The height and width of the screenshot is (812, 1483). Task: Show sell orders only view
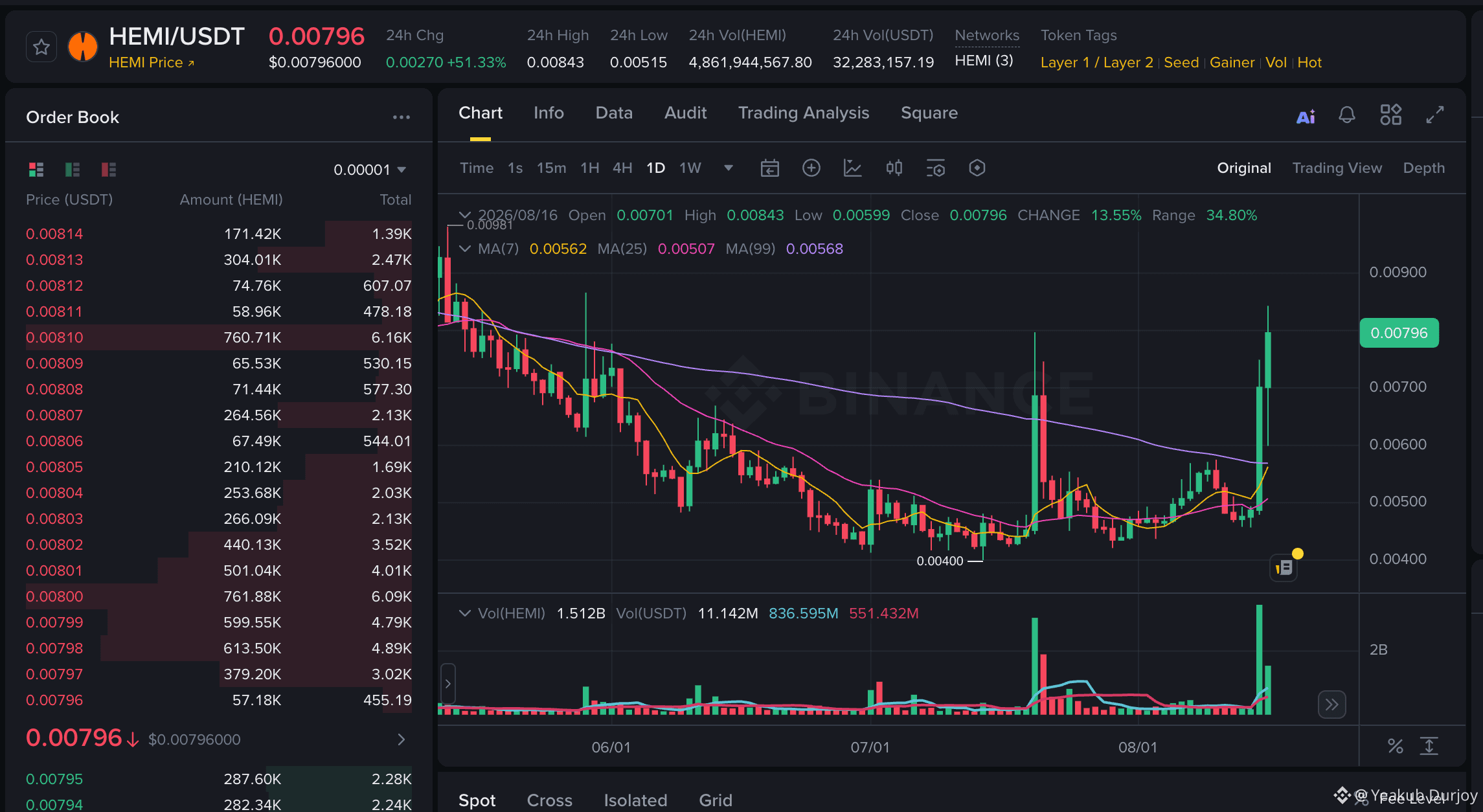coord(109,170)
